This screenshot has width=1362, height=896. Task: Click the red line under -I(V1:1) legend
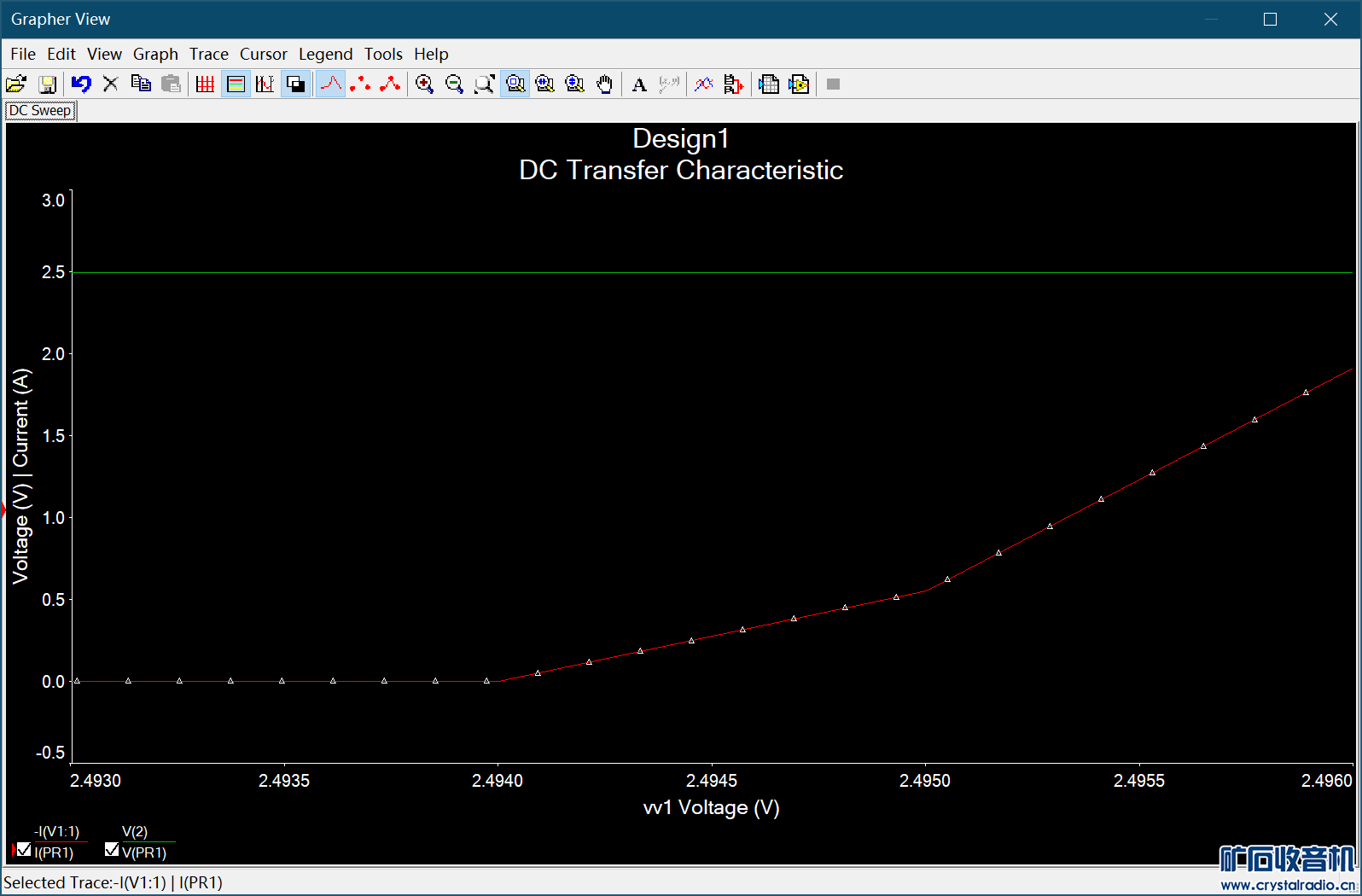tap(60, 841)
